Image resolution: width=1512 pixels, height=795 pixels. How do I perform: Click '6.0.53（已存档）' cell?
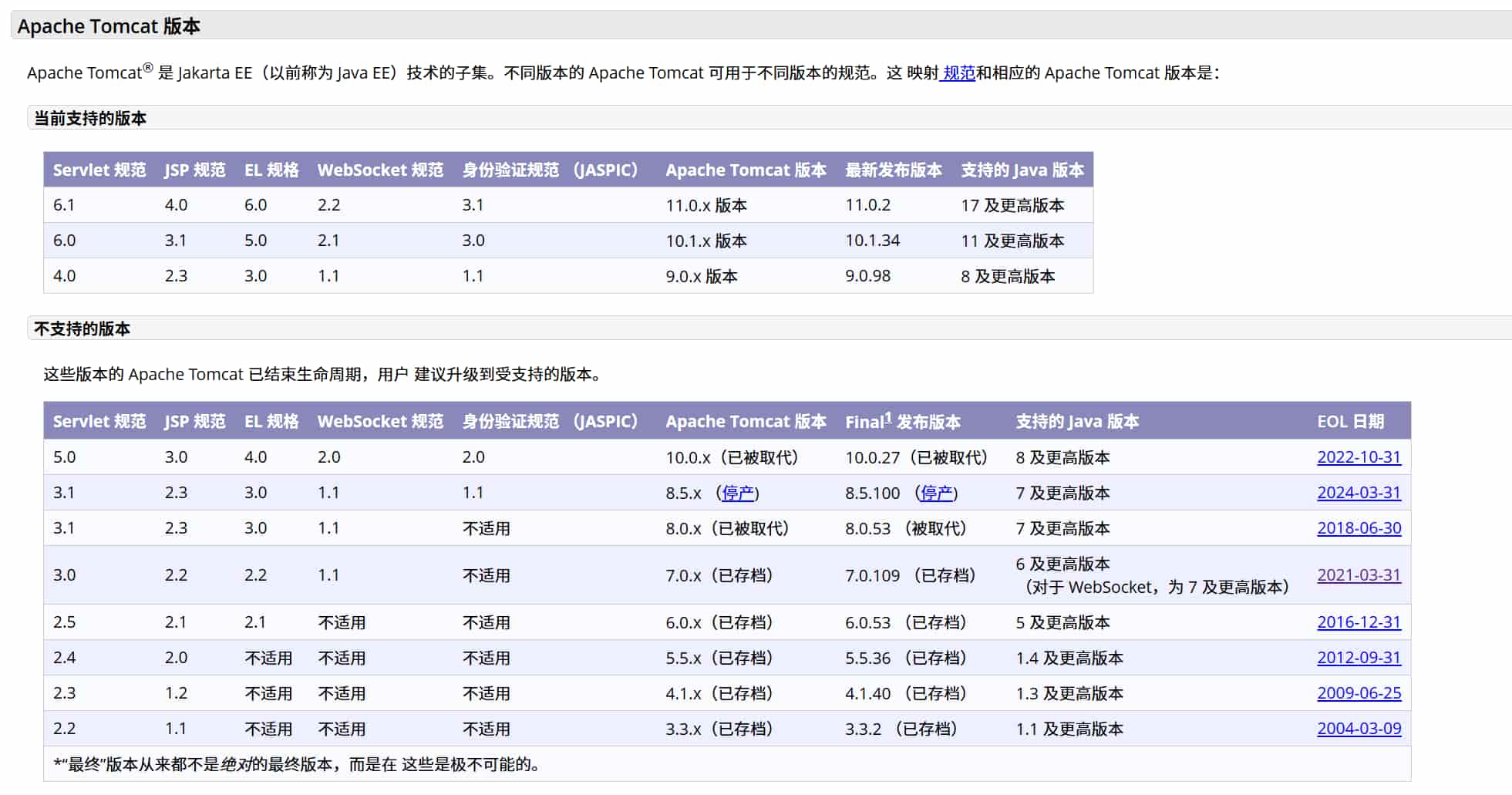pyautogui.click(x=905, y=622)
